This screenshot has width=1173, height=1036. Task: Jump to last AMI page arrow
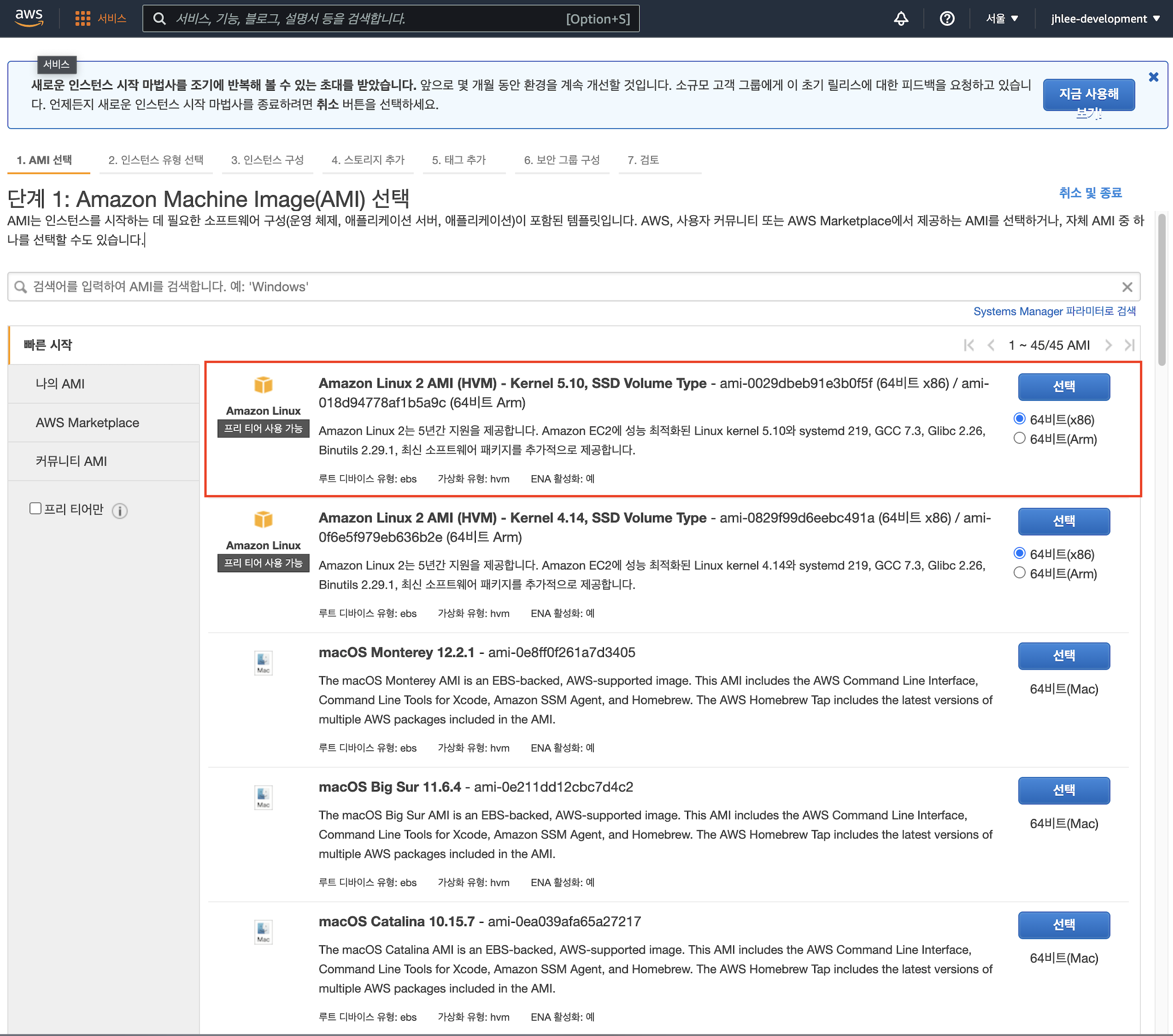click(x=1129, y=345)
